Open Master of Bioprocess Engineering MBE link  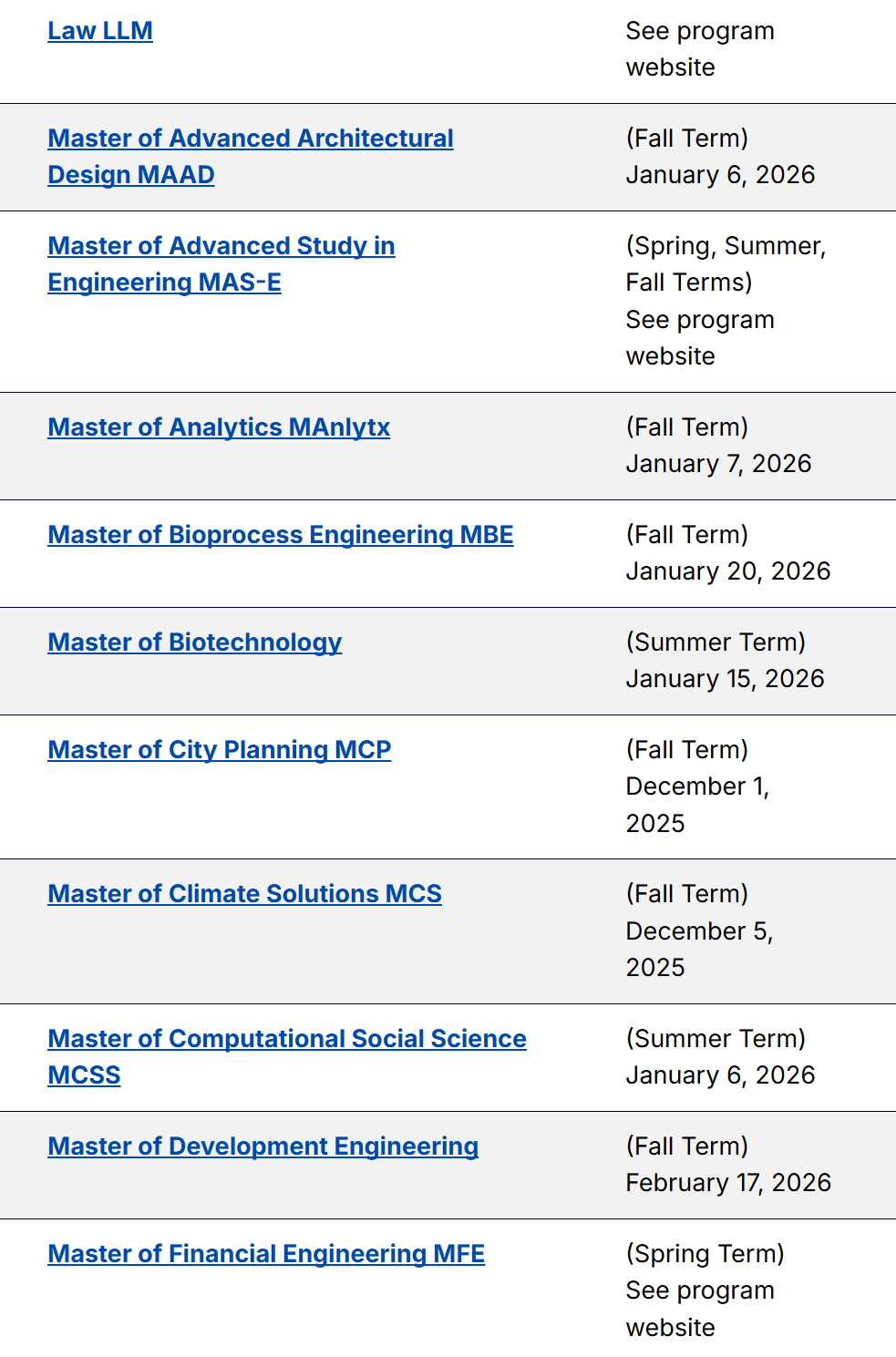point(281,535)
